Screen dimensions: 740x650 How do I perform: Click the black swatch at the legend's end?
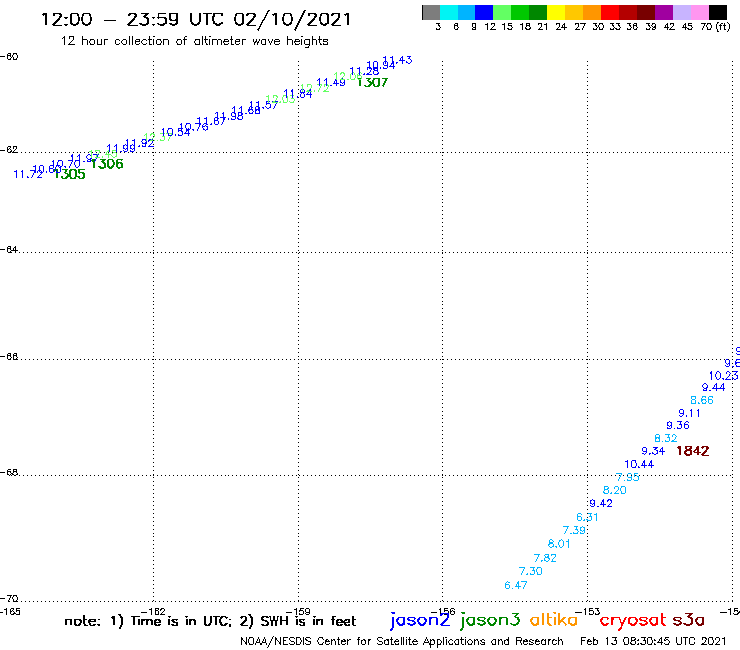[x=717, y=12]
